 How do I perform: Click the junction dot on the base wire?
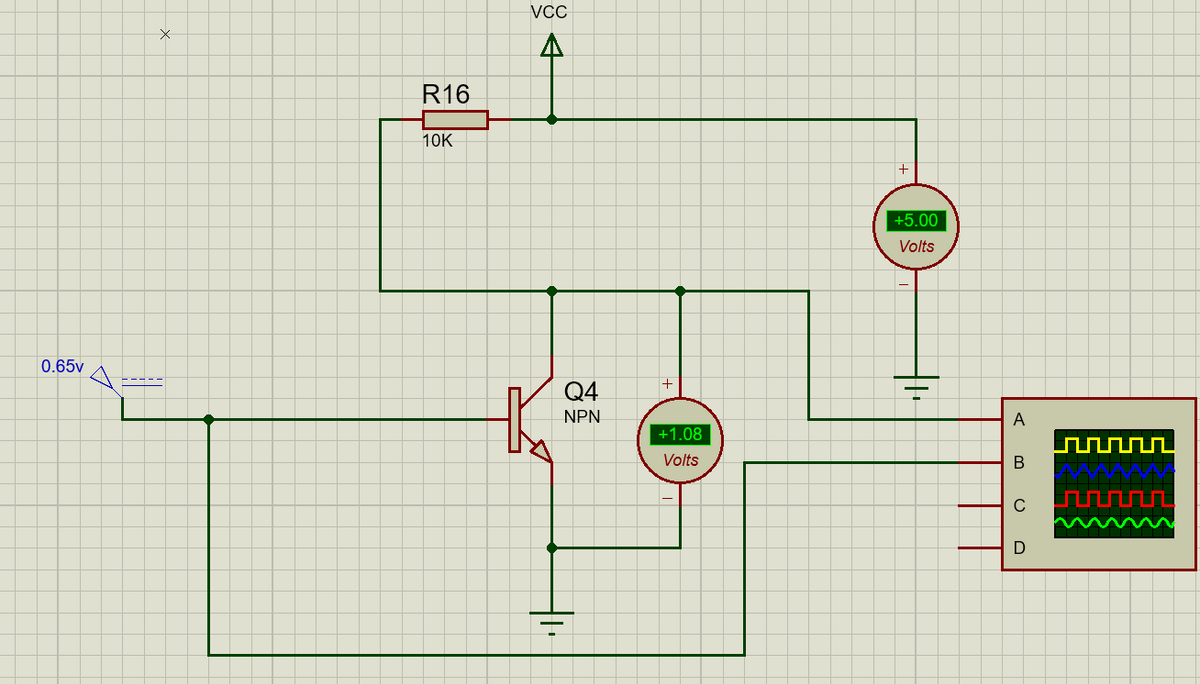click(x=208, y=420)
